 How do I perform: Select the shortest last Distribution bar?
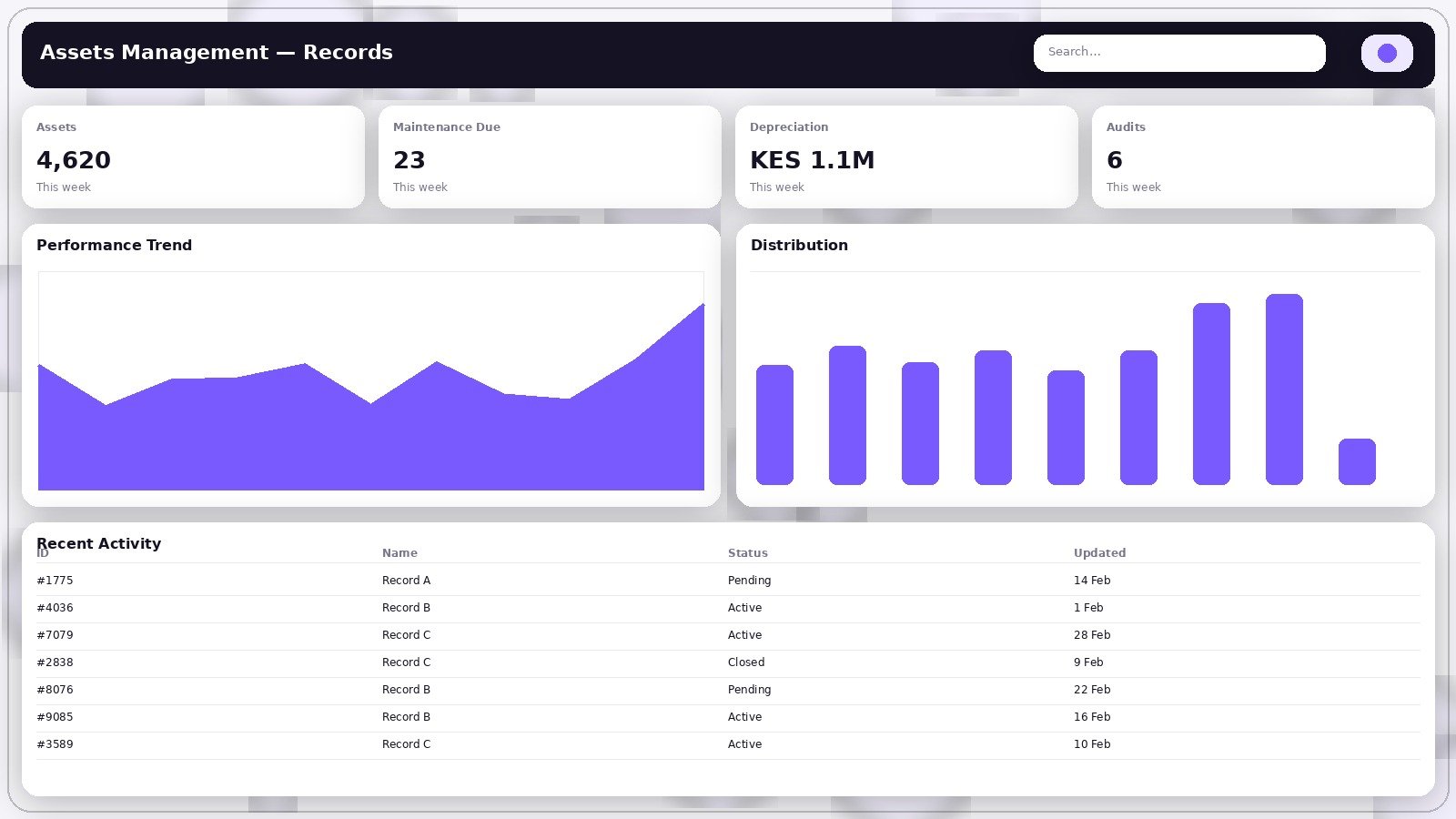1357,461
